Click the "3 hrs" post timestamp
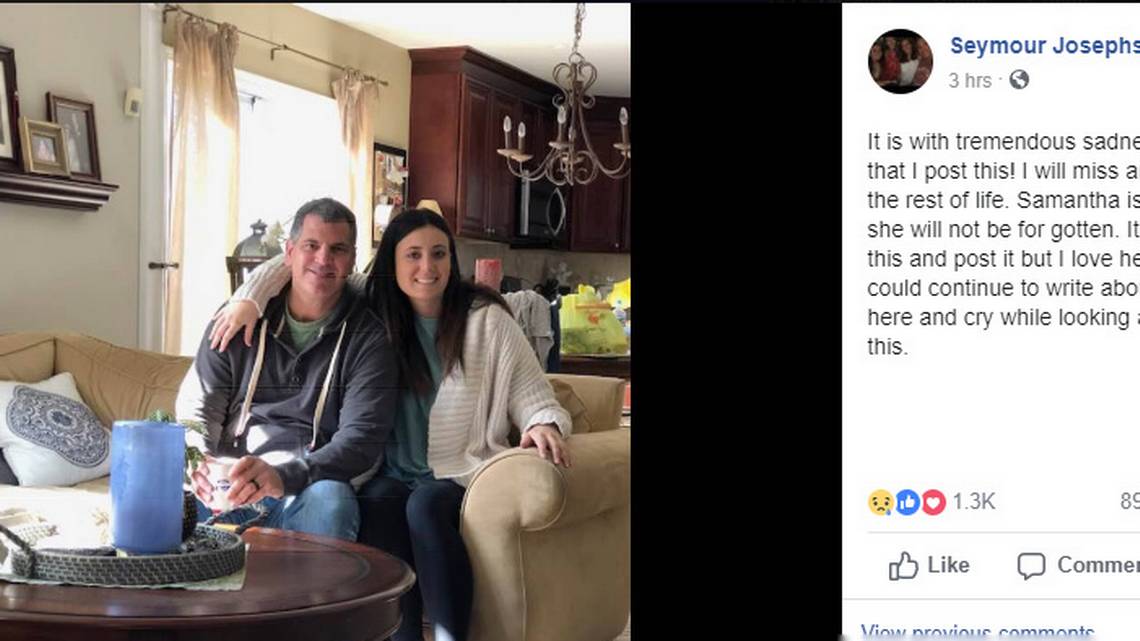Viewport: 1140px width, 641px height. (x=970, y=80)
